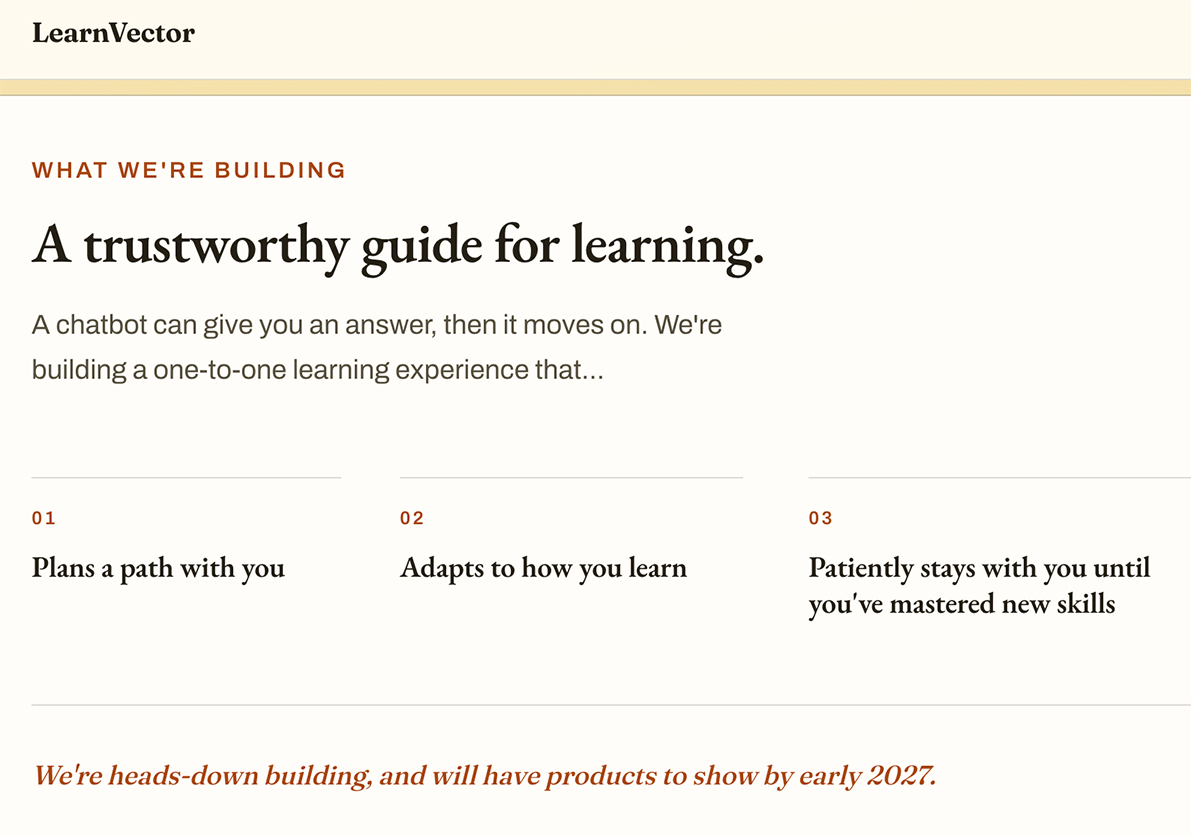Click the 'A trustworthy guide for learning.' headline
The height and width of the screenshot is (837, 1191).
coord(397,246)
